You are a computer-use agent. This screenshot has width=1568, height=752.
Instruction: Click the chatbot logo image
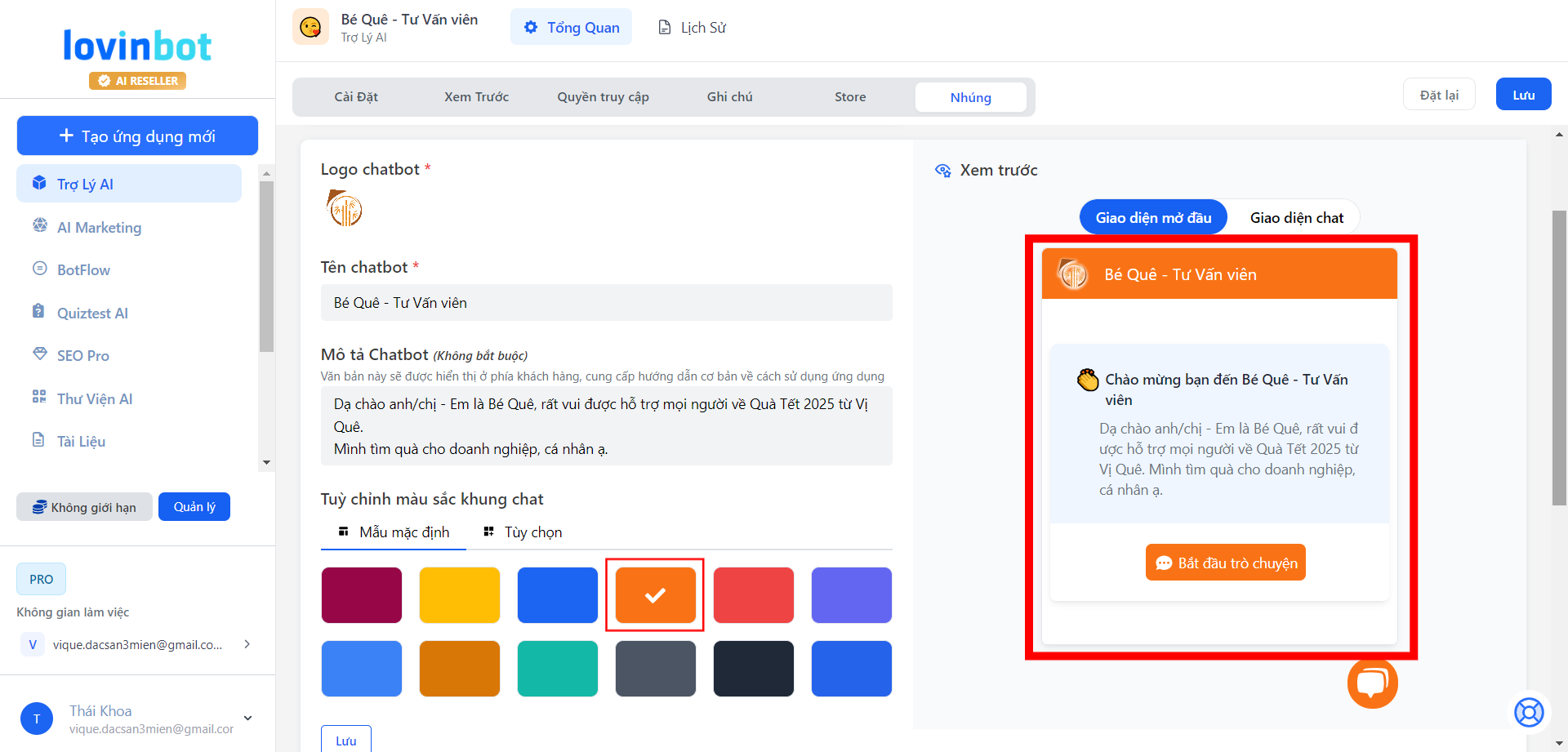point(345,209)
